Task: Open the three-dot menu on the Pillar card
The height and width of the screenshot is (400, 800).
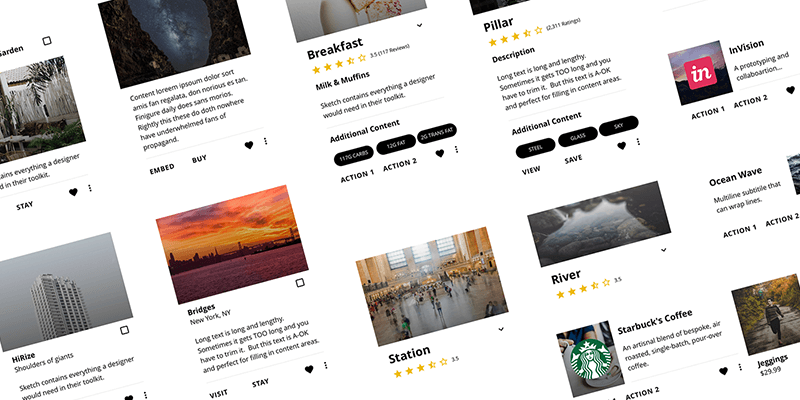Action: pyautogui.click(x=638, y=142)
